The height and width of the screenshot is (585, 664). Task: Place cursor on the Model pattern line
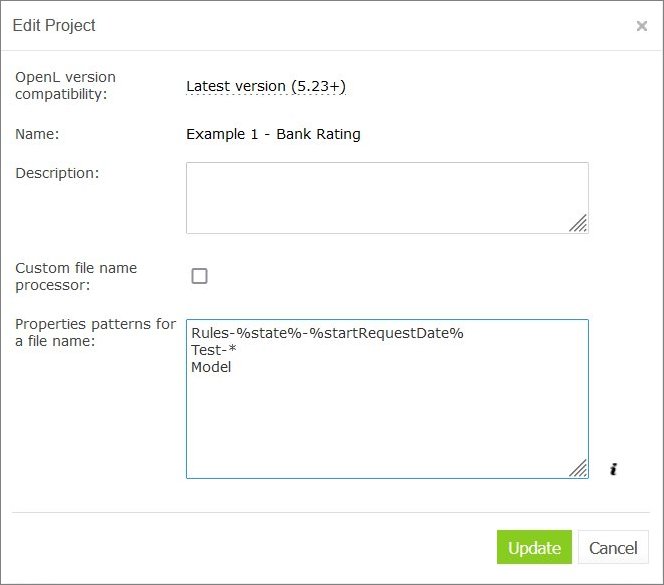(211, 367)
